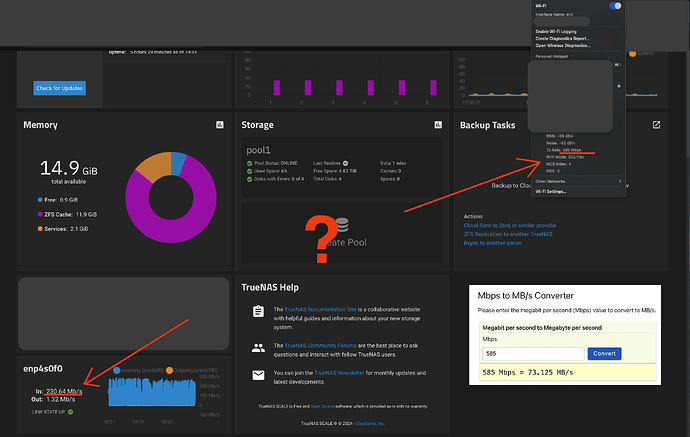Toggle the Incoming enp4s0f0 legend
Screen dimensions: 690x437
[x=137, y=370]
